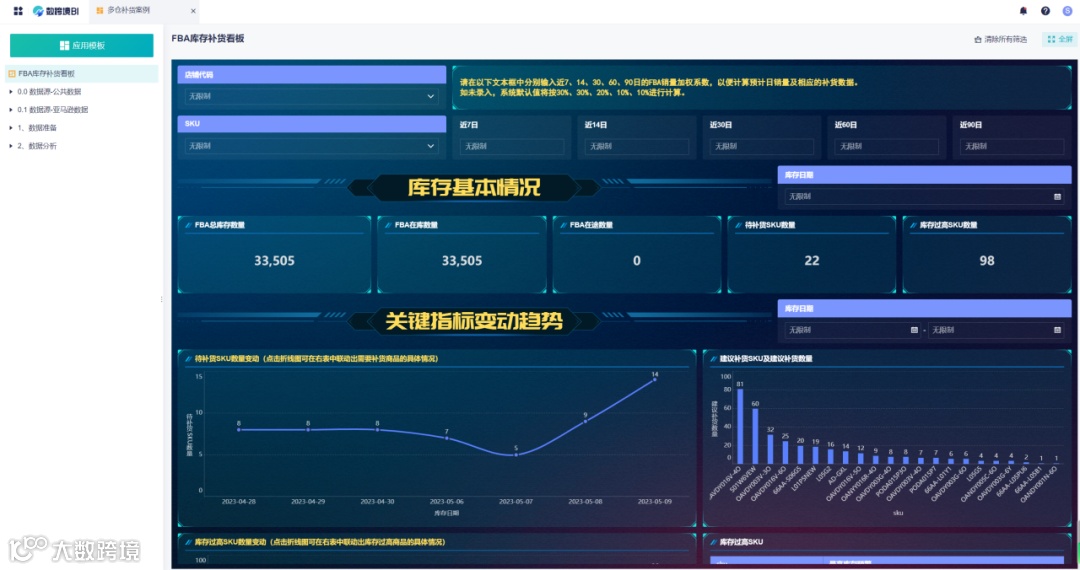Open the 店铺代码 dropdown

[311, 96]
